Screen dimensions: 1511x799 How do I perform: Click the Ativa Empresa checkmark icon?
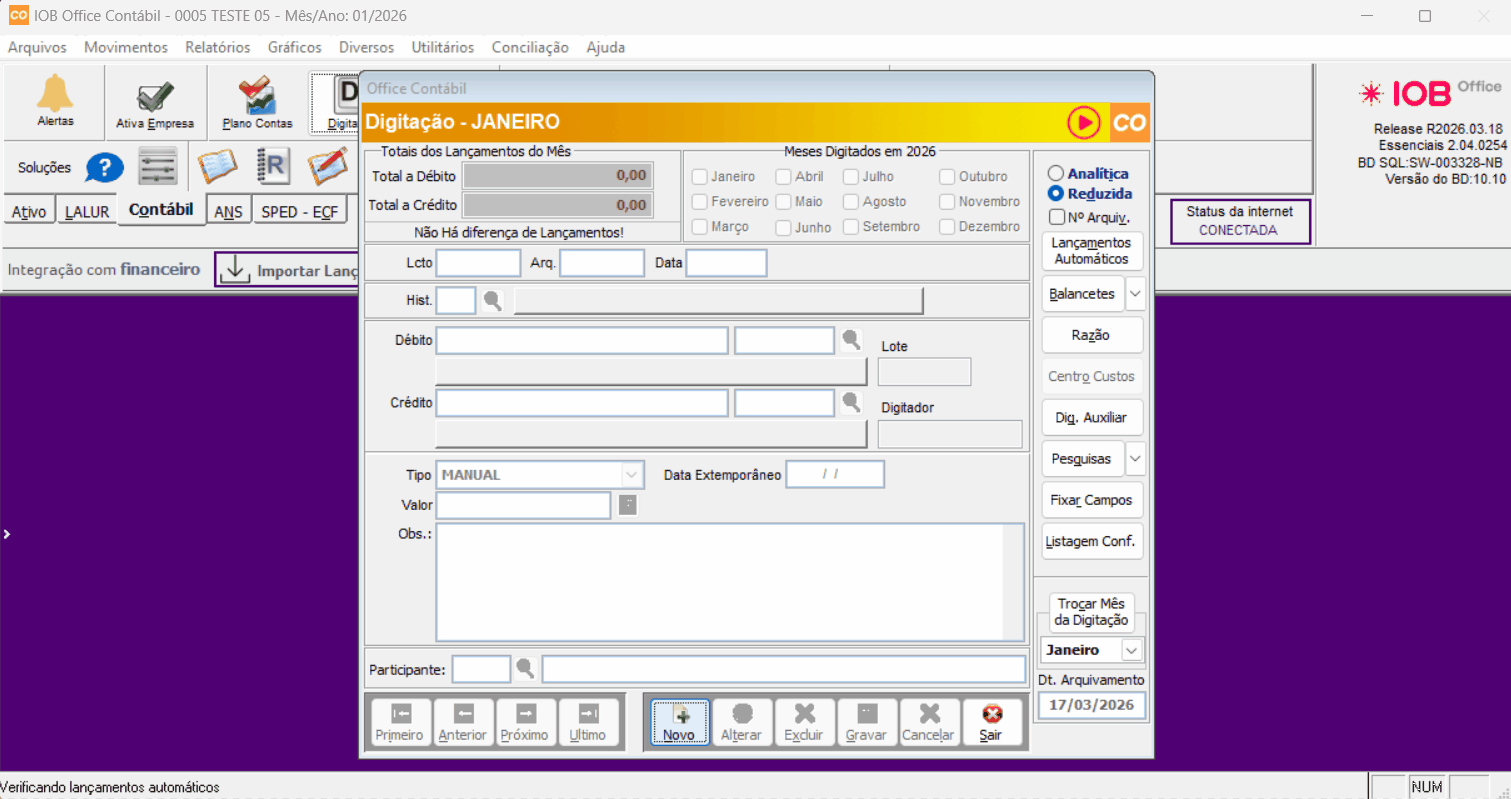click(155, 97)
